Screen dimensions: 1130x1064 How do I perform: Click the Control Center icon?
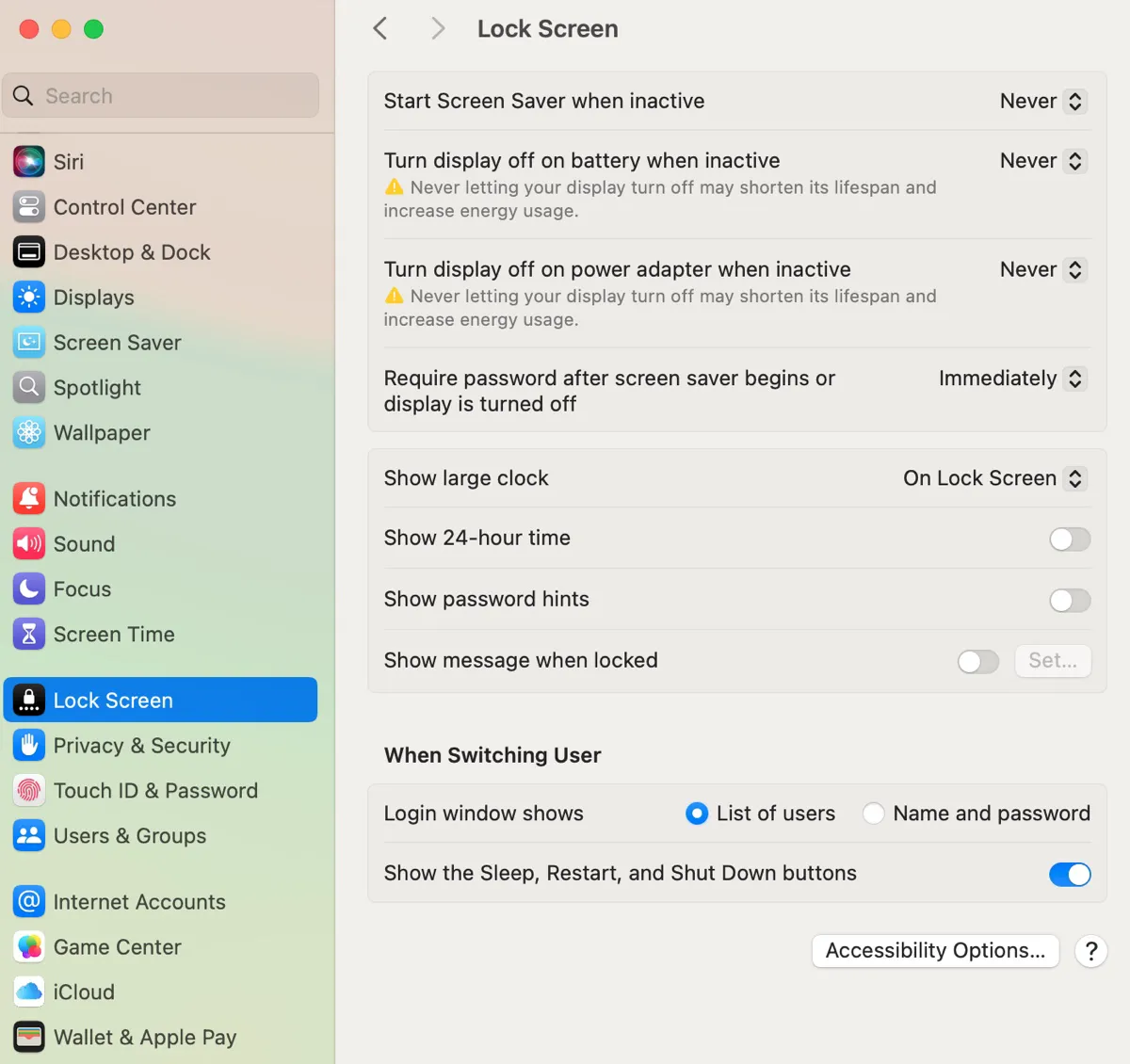tap(29, 207)
